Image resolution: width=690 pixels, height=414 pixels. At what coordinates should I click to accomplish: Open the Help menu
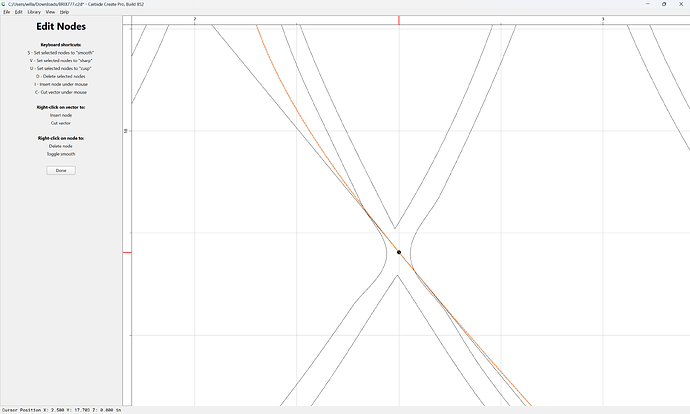pos(64,12)
